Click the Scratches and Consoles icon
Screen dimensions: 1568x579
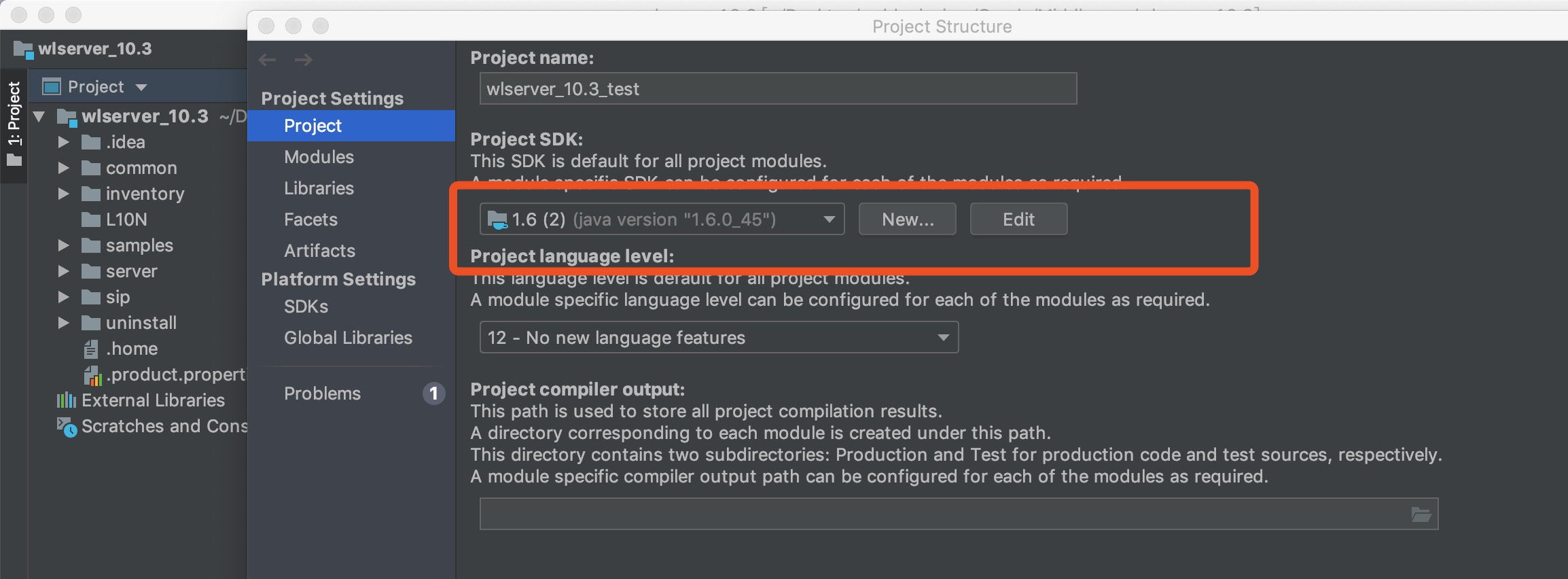coord(67,427)
